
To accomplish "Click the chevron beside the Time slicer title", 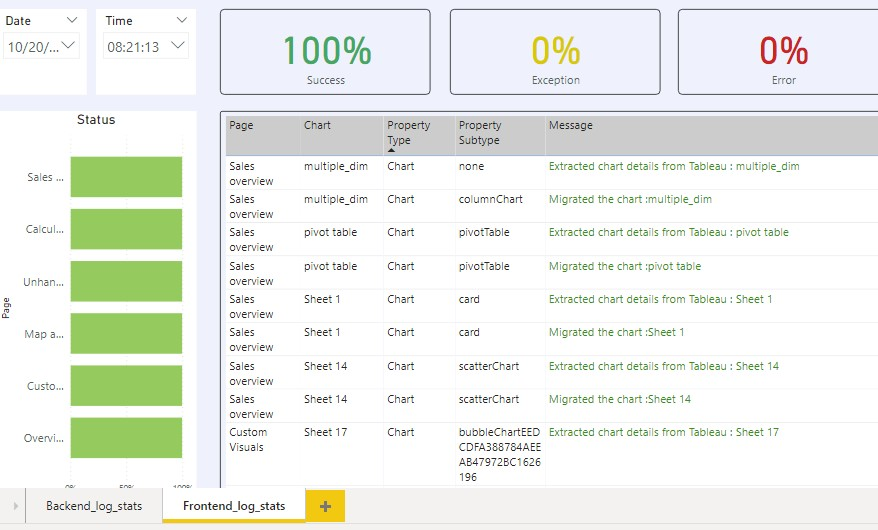I will point(180,21).
